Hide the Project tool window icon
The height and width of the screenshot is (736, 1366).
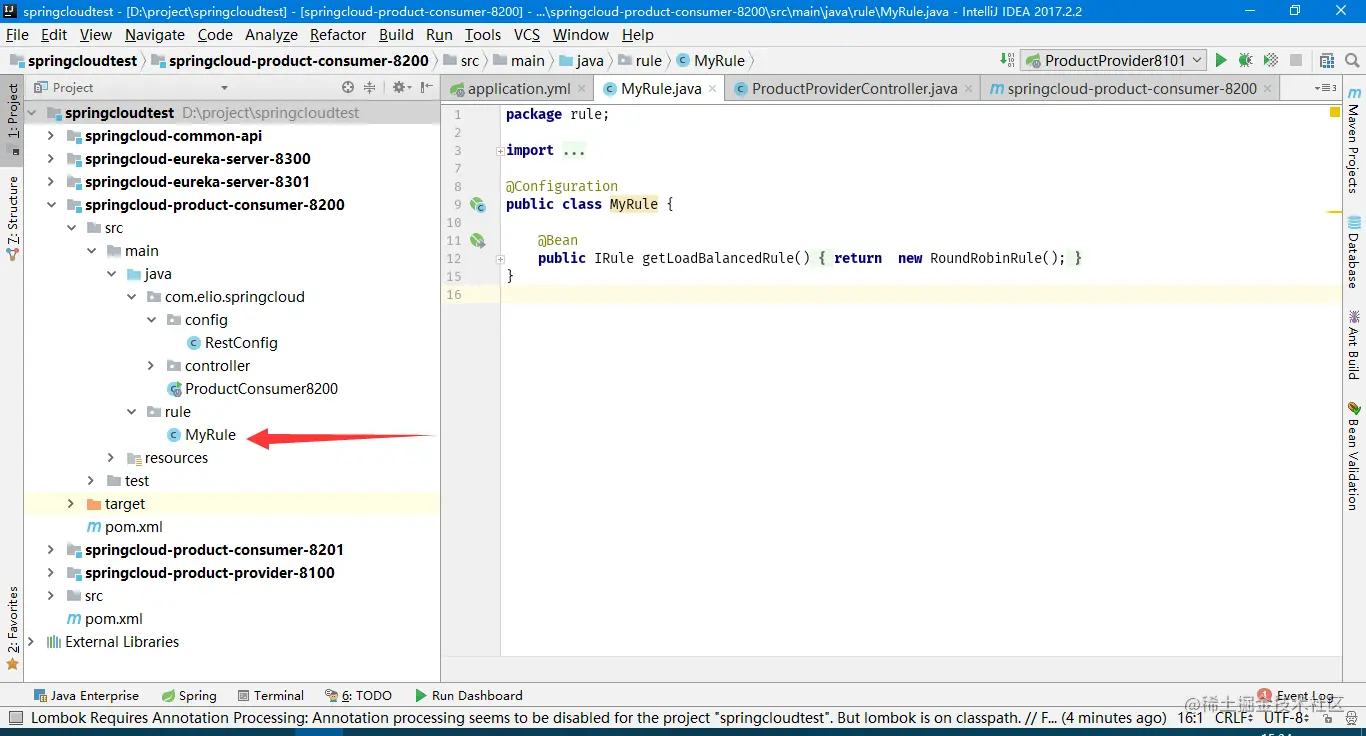click(x=426, y=87)
